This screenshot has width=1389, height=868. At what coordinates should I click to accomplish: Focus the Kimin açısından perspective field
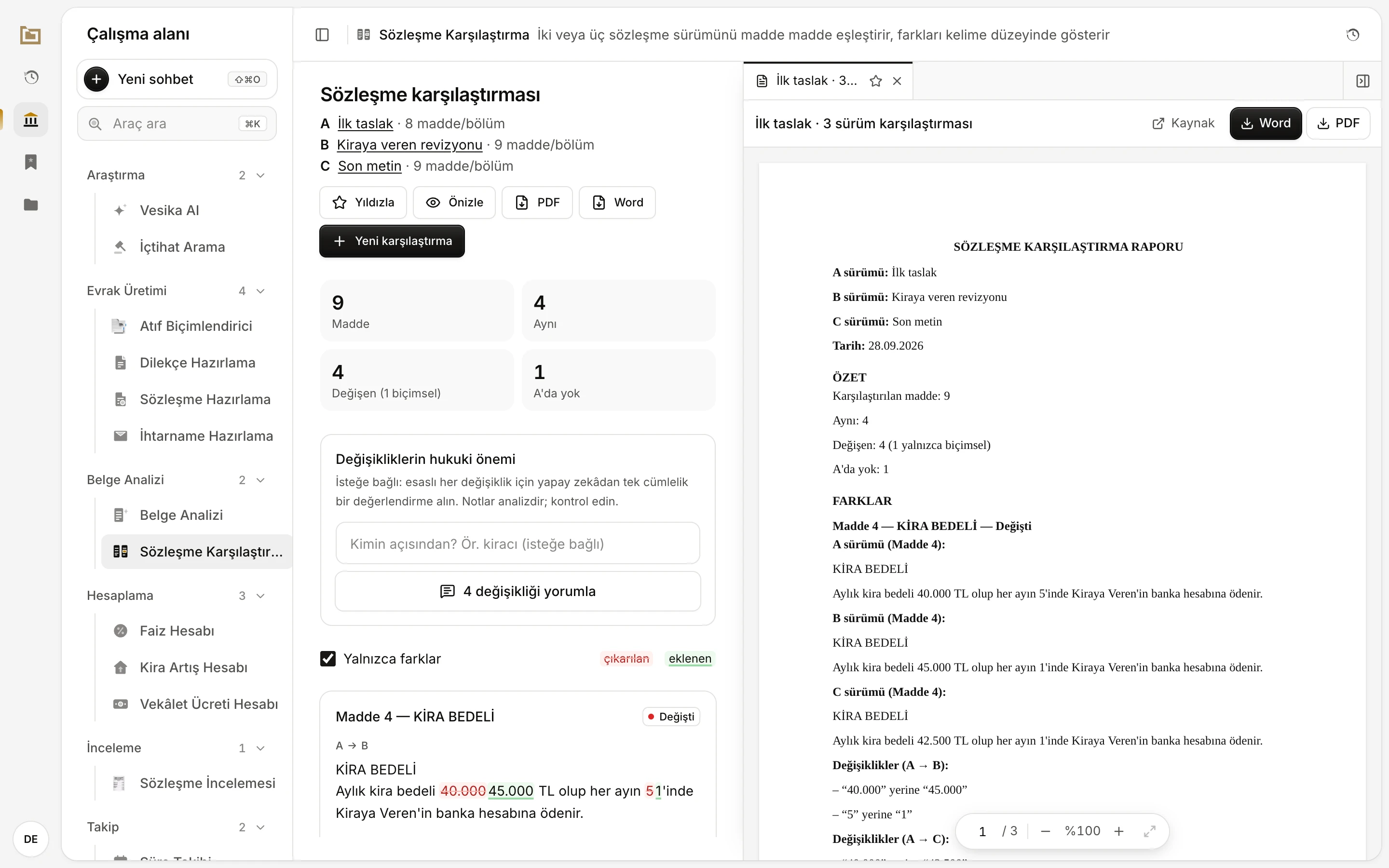tap(517, 543)
